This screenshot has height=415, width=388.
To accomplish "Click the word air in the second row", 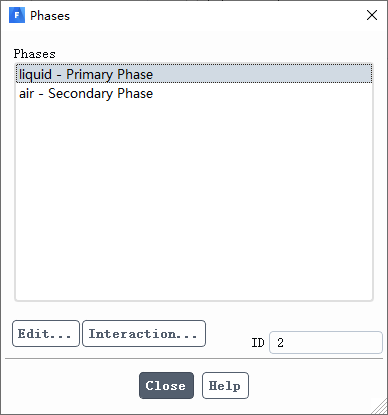I will pos(27,94).
